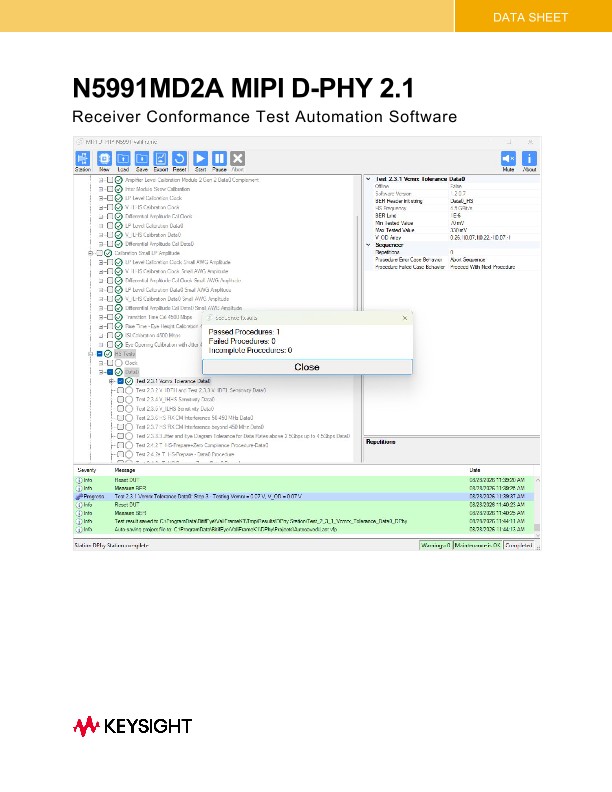Click the Severity column header

[x=87, y=470]
